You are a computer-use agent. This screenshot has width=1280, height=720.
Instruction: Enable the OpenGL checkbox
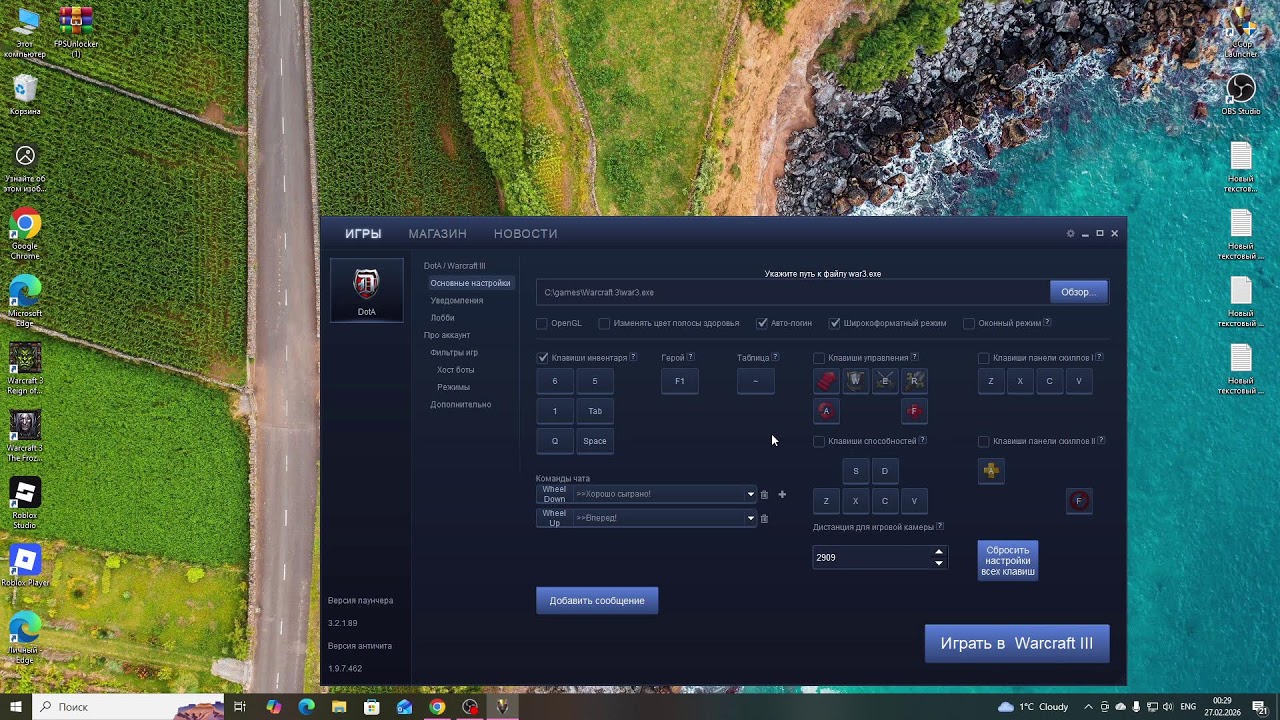pyautogui.click(x=542, y=323)
